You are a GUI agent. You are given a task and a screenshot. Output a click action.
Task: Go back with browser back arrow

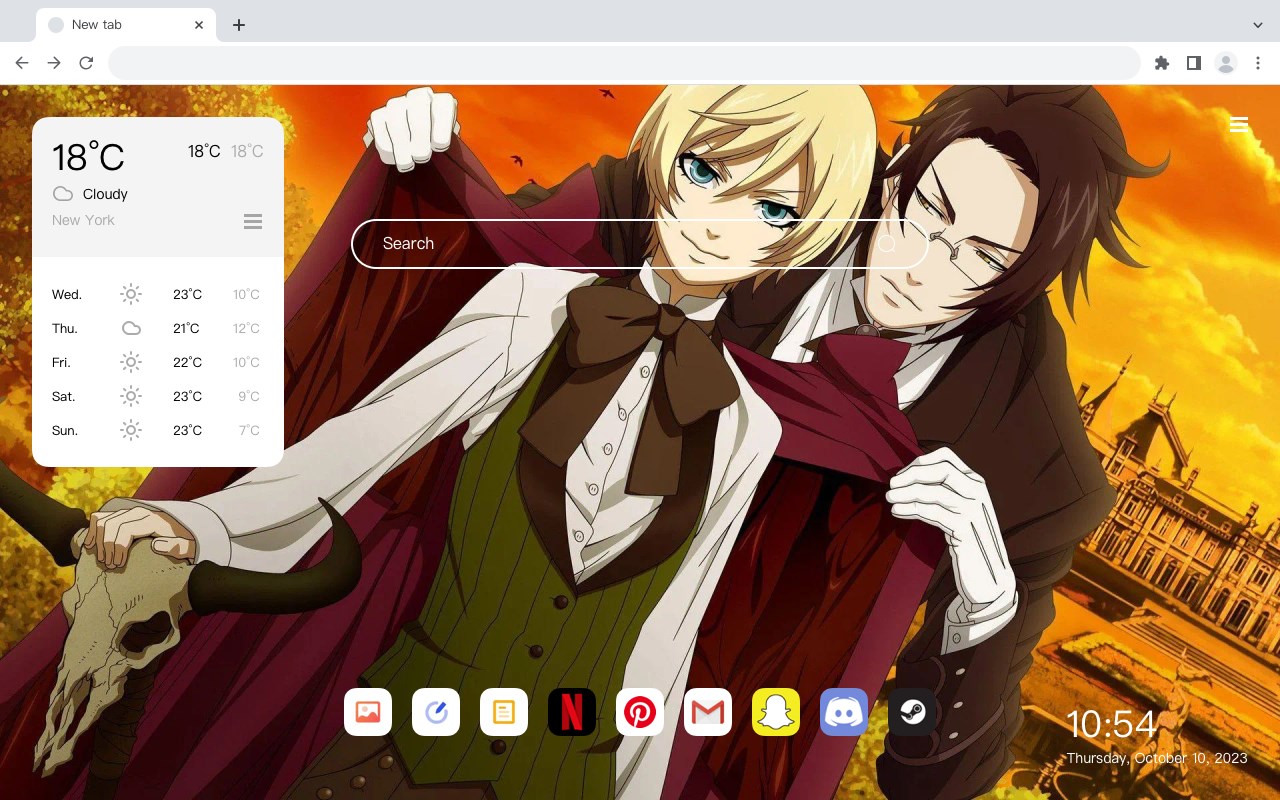coord(22,63)
